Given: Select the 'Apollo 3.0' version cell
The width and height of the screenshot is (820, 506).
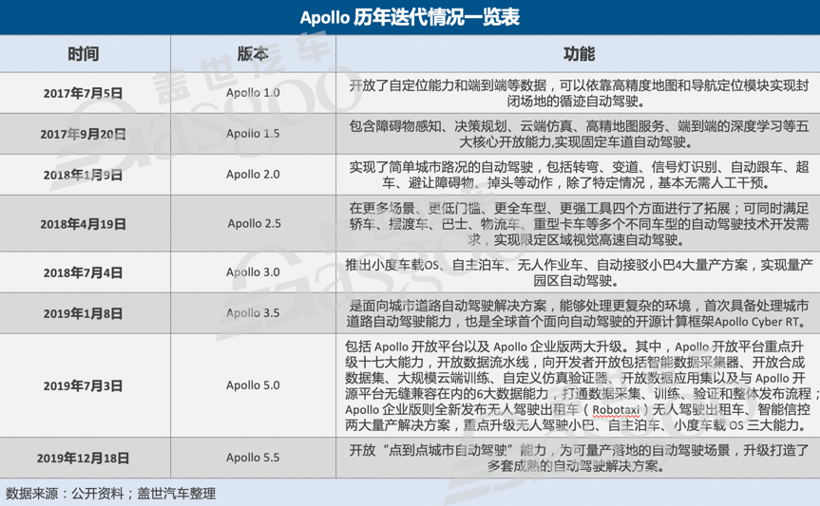Looking at the screenshot, I should click(253, 272).
